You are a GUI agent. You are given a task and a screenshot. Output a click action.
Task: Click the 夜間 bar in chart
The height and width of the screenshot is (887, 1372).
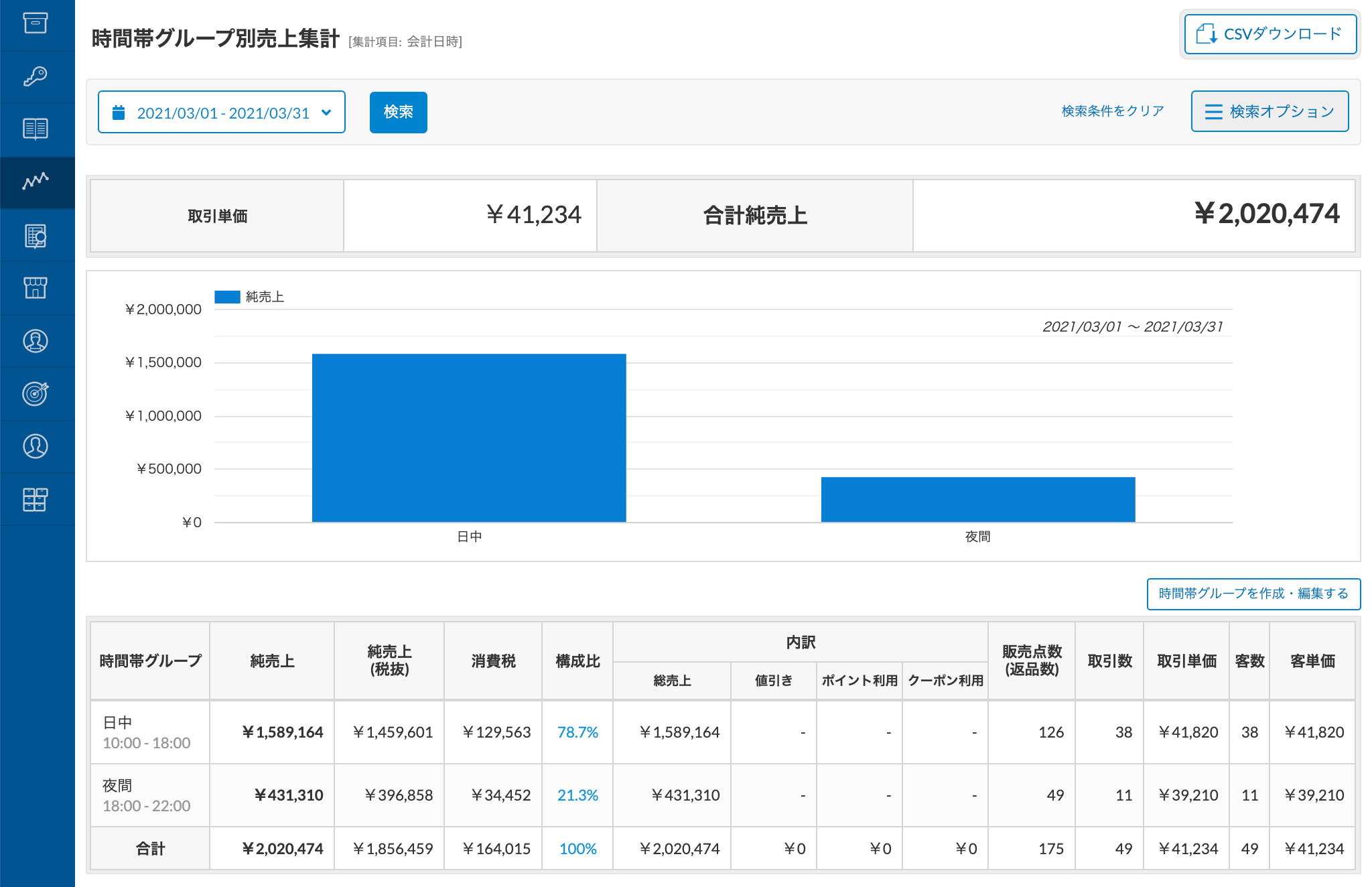pos(978,499)
